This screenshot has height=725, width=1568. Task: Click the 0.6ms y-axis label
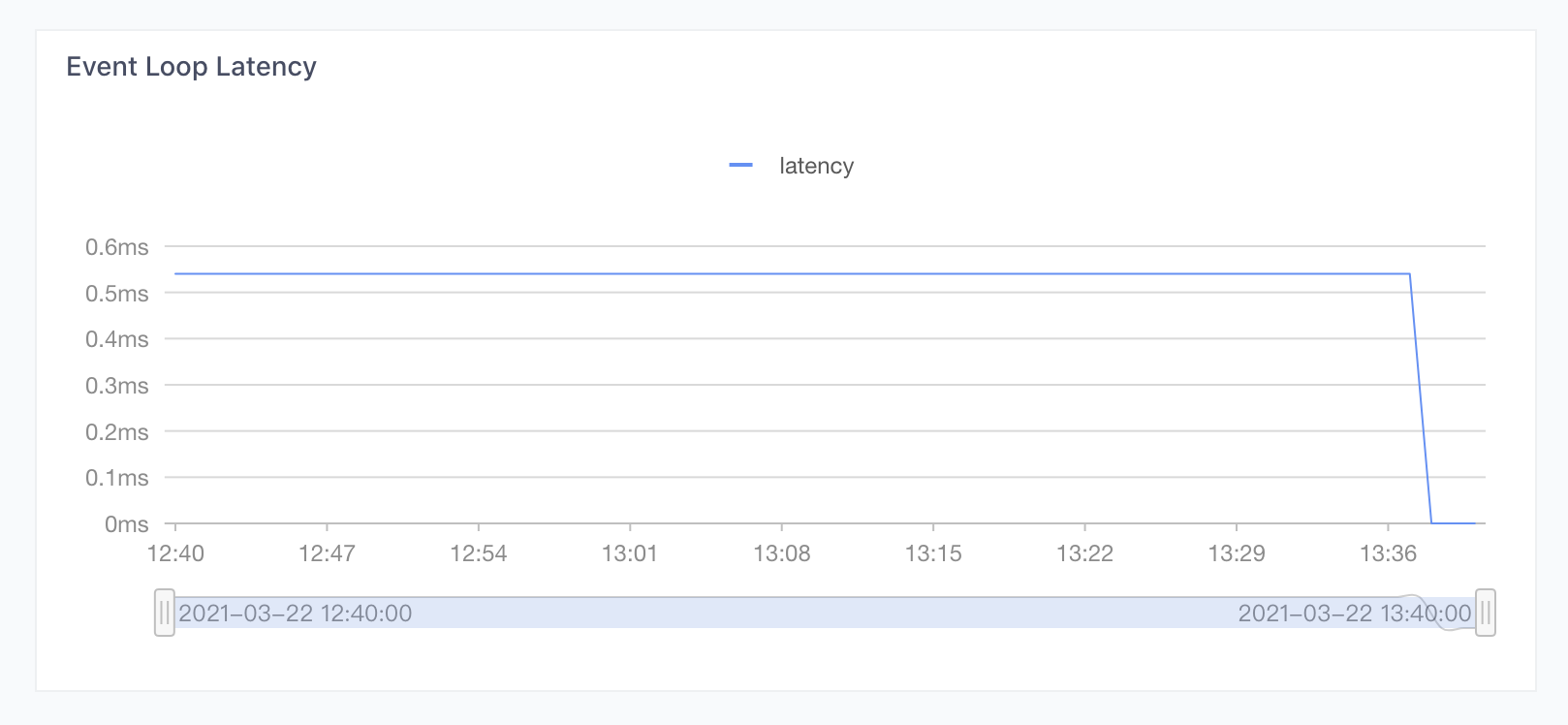click(117, 247)
